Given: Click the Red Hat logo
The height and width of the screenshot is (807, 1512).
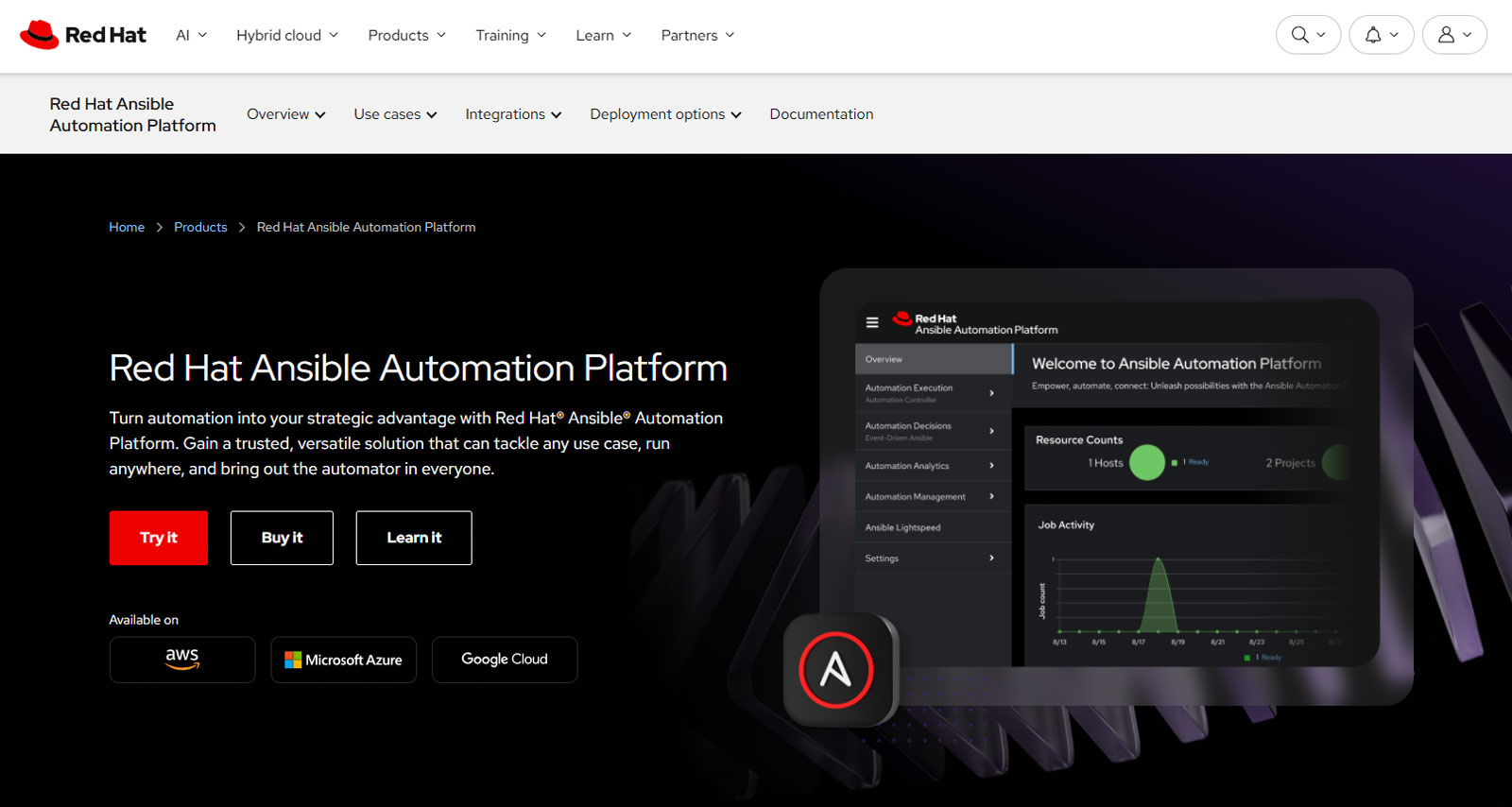Looking at the screenshot, I should coord(83,35).
